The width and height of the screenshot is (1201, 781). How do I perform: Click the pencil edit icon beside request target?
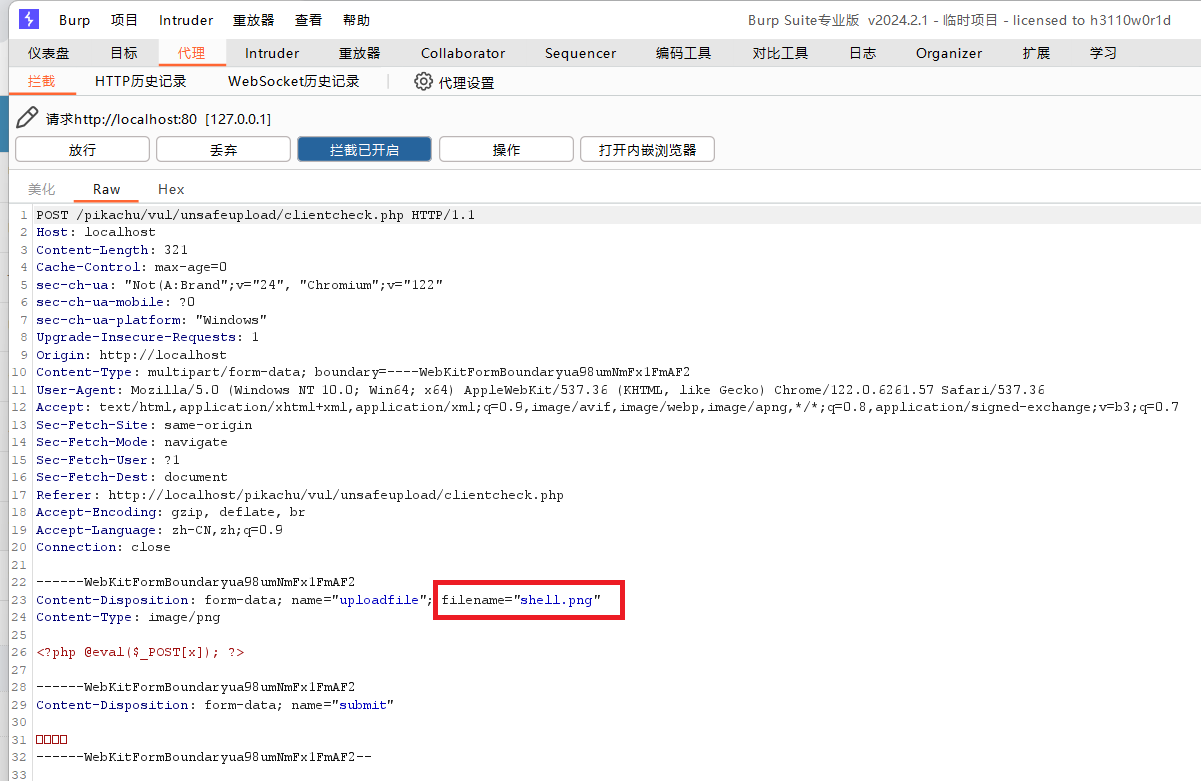(27, 118)
